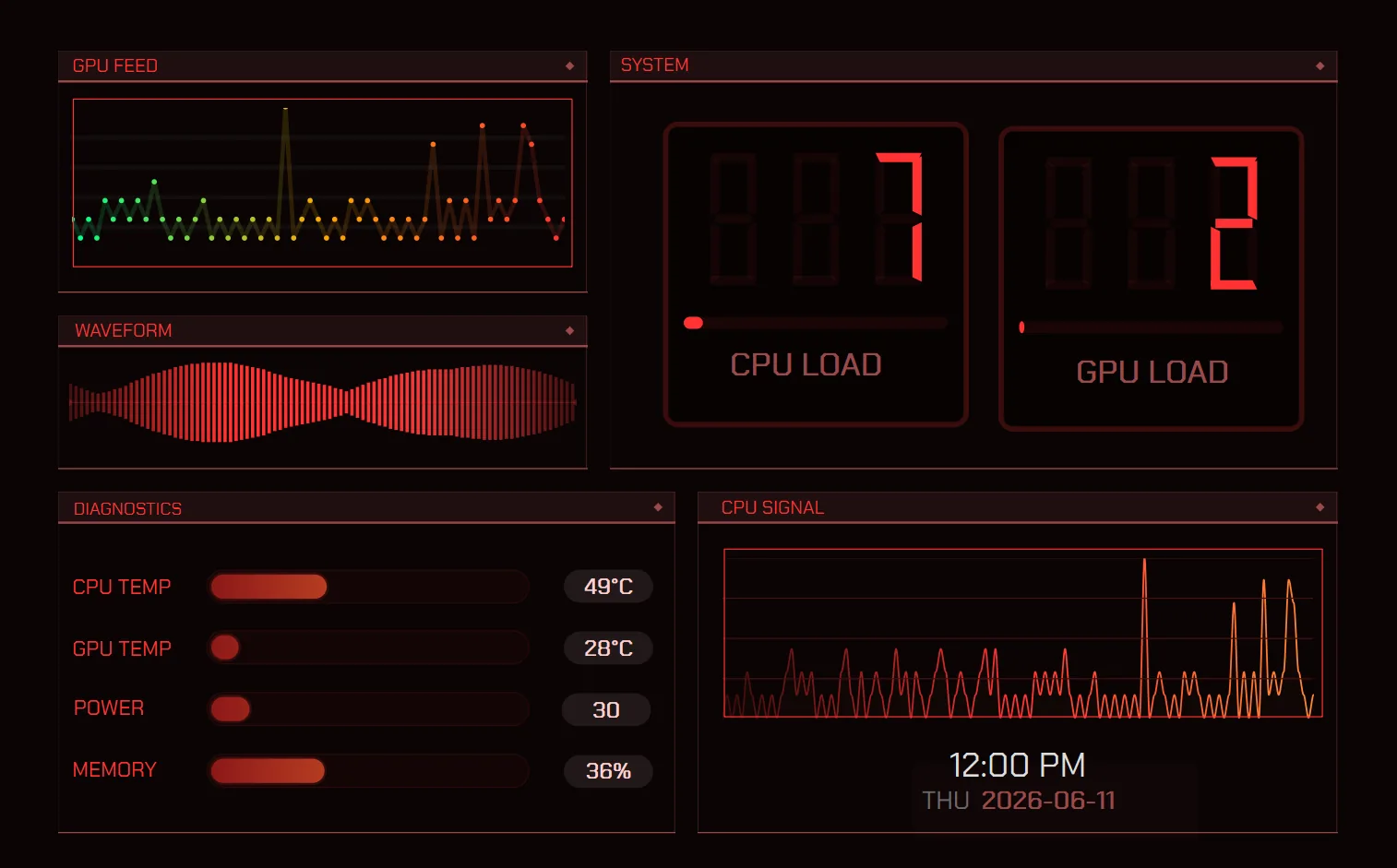Image resolution: width=1397 pixels, height=868 pixels.
Task: Click the diamond icon in GPU FEED header
Action: (570, 66)
